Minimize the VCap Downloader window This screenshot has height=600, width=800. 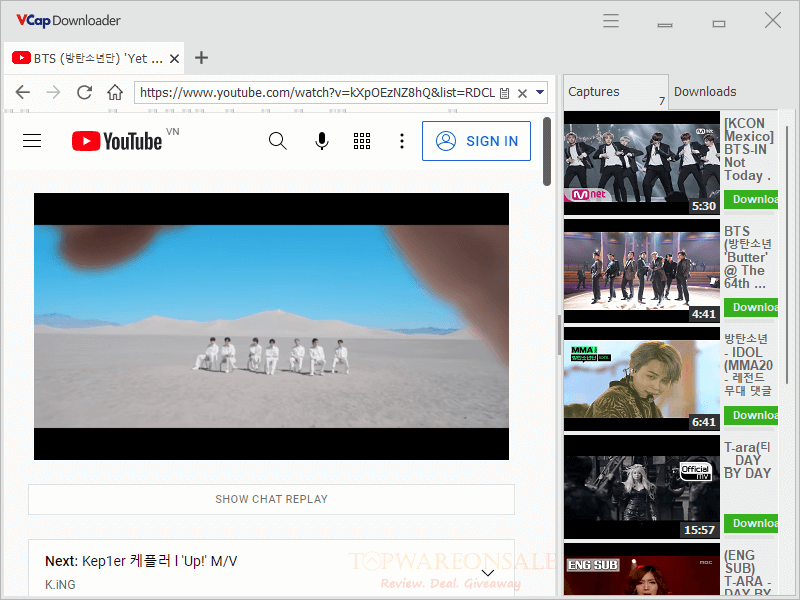(x=665, y=24)
